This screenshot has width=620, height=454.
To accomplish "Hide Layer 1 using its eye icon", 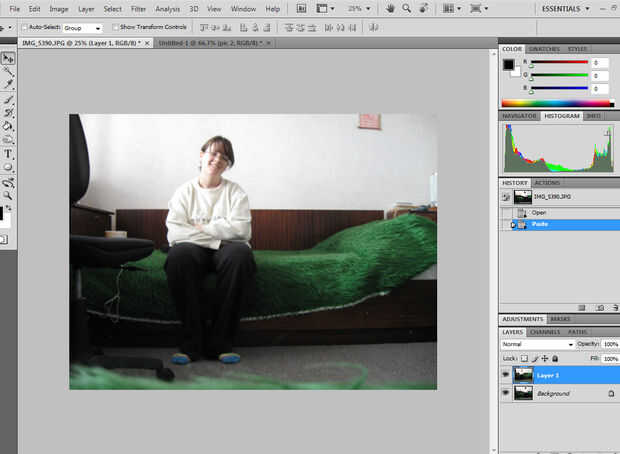I will [505, 375].
